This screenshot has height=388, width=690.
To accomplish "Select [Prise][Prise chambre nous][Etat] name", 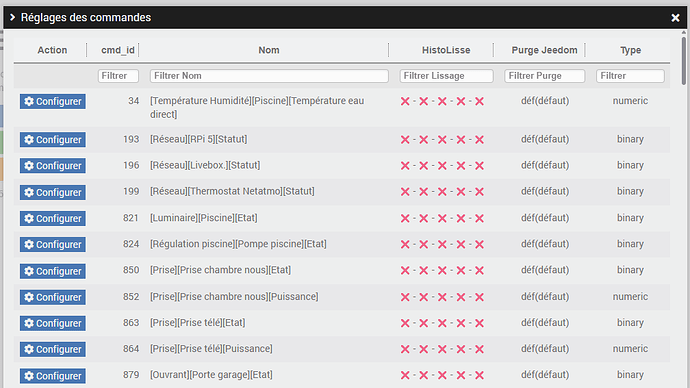I will tap(220, 270).
